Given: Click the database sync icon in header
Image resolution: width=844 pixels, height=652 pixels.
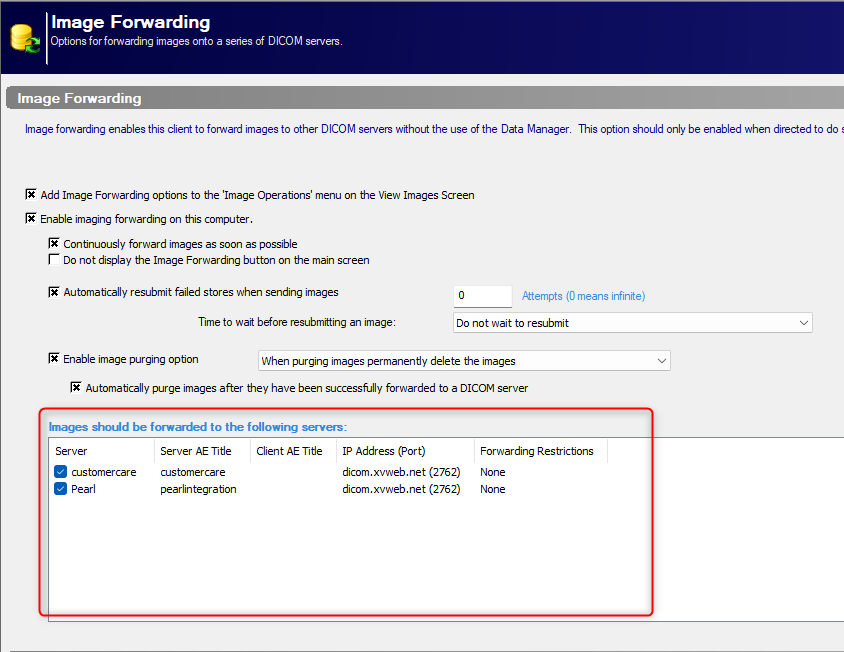Looking at the screenshot, I should [x=25, y=39].
